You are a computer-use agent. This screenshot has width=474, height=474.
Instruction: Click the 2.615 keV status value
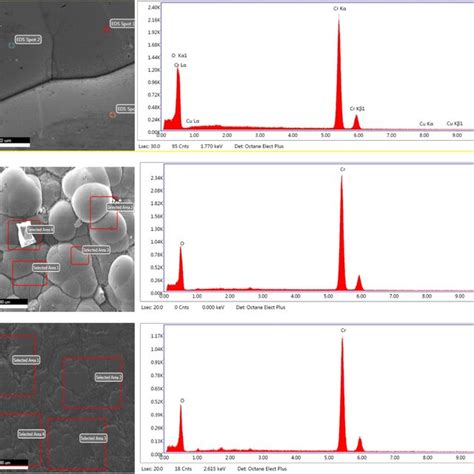point(215,469)
